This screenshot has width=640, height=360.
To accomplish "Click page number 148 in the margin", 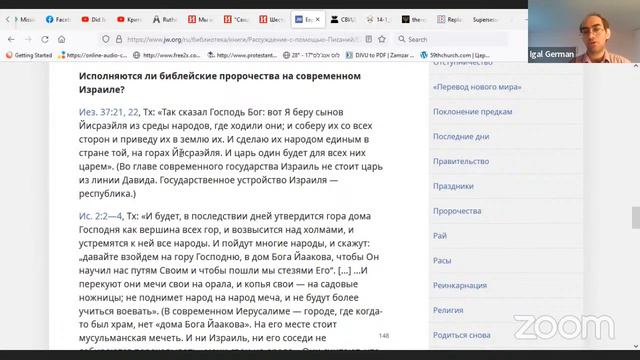I will 384,336.
